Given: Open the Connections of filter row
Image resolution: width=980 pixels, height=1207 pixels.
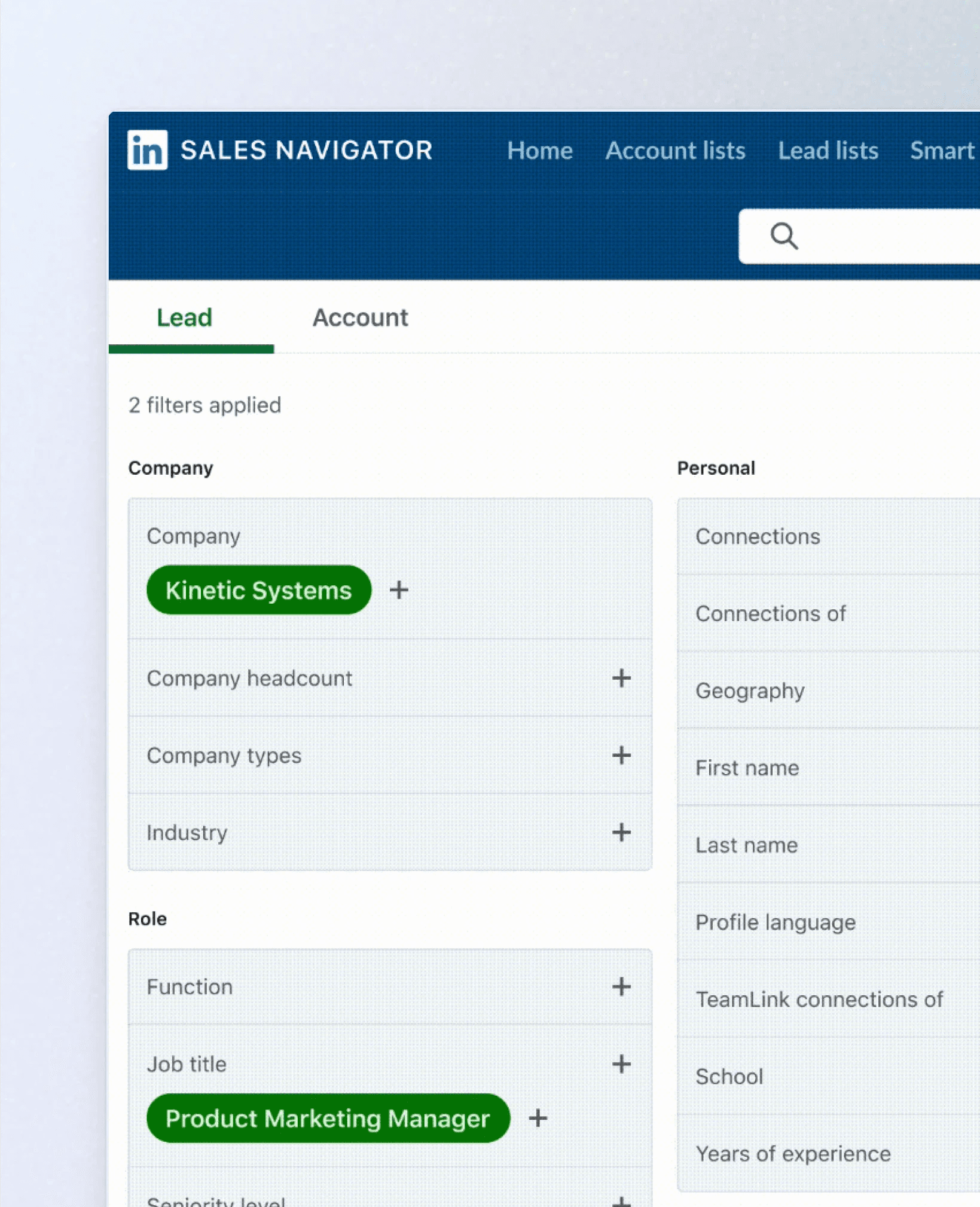Looking at the screenshot, I should point(829,613).
